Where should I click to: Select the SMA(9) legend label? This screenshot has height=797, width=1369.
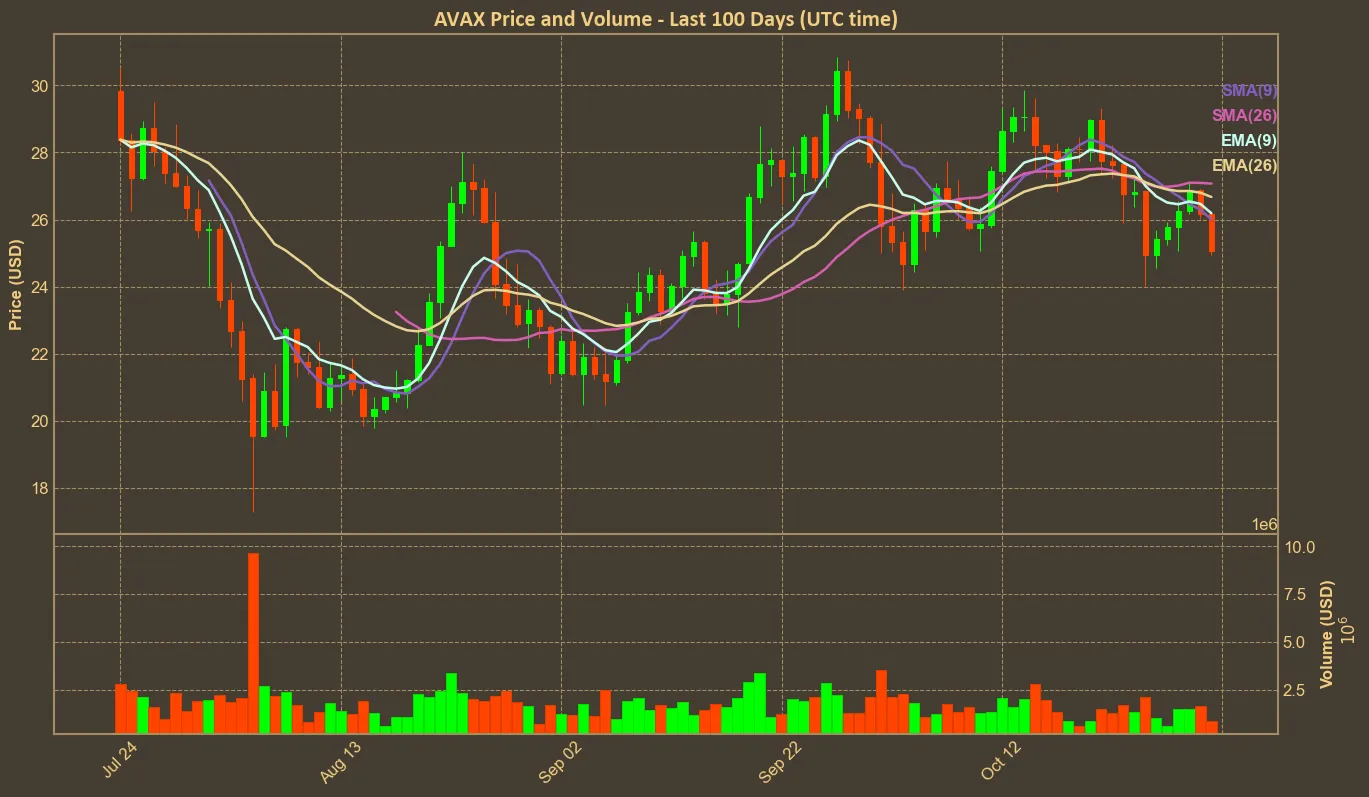pos(1249,90)
